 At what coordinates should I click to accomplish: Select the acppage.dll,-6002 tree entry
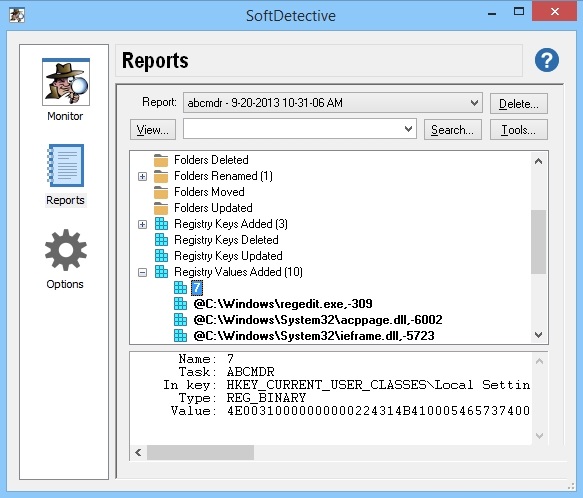click(318, 320)
